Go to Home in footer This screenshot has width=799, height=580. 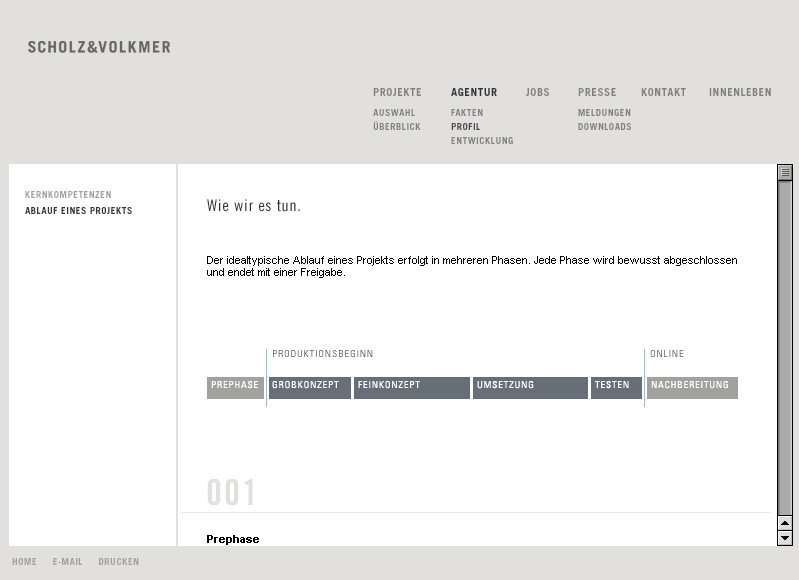coord(24,562)
